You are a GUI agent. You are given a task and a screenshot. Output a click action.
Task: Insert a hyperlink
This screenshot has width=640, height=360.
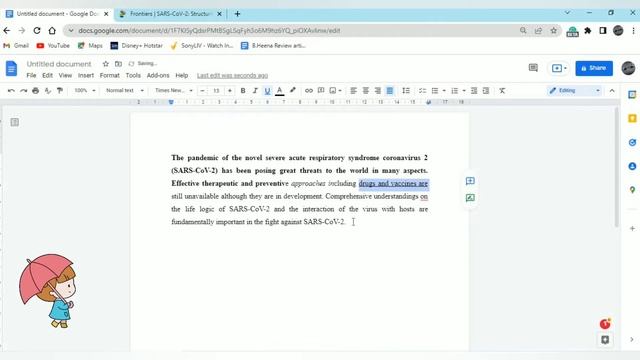pyautogui.click(x=309, y=91)
